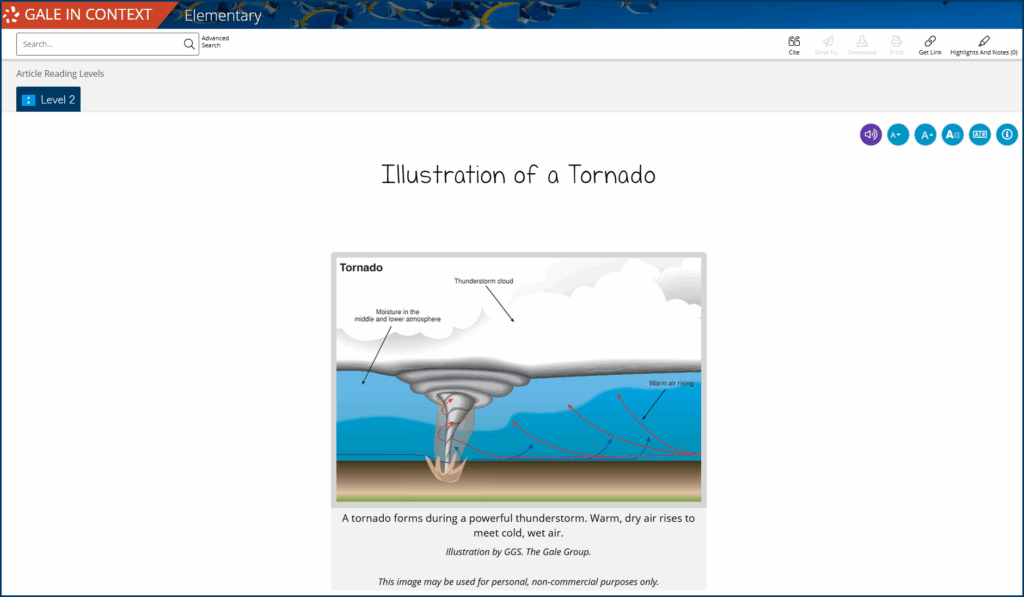Image resolution: width=1024 pixels, height=597 pixels.
Task: Click the Illustration of a Tornado title
Action: (518, 175)
